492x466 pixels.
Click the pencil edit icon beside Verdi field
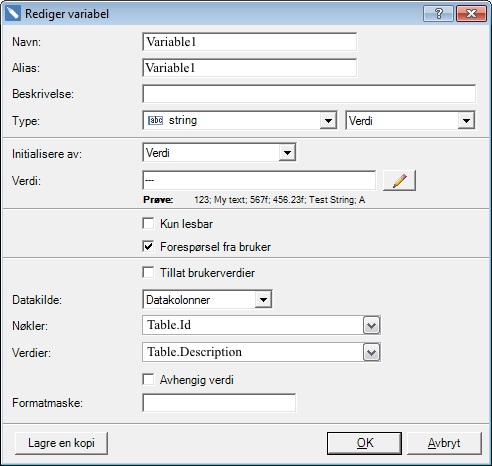tap(399, 181)
